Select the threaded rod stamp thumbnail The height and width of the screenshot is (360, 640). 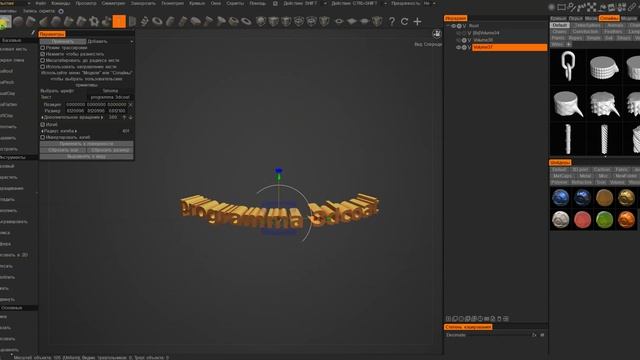(604, 139)
